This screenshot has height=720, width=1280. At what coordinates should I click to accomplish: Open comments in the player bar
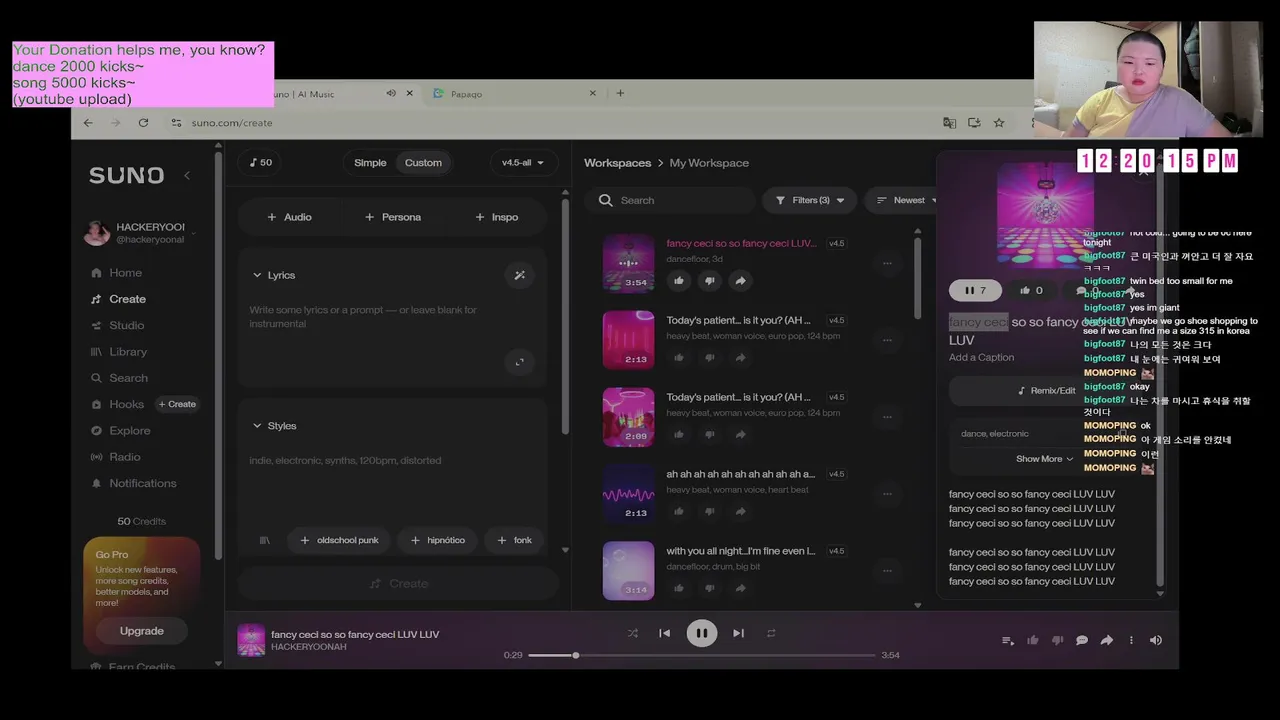pyautogui.click(x=1082, y=640)
